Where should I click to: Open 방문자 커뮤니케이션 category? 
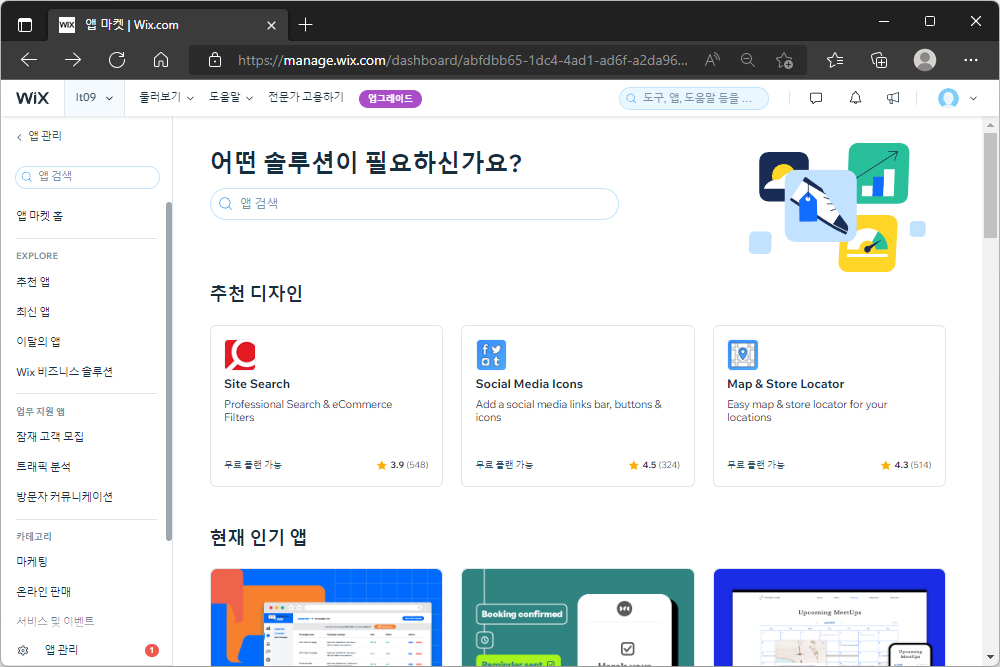point(64,497)
